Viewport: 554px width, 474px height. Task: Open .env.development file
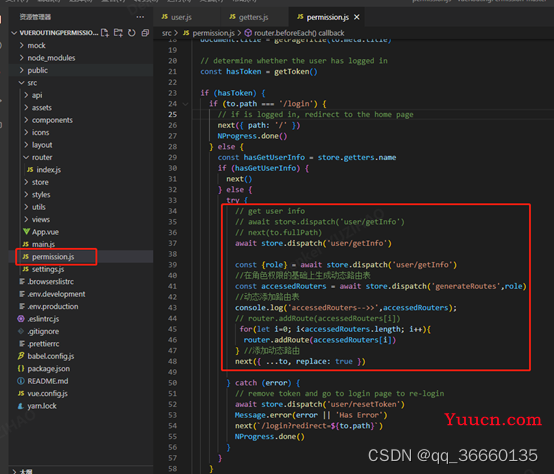(x=56, y=294)
